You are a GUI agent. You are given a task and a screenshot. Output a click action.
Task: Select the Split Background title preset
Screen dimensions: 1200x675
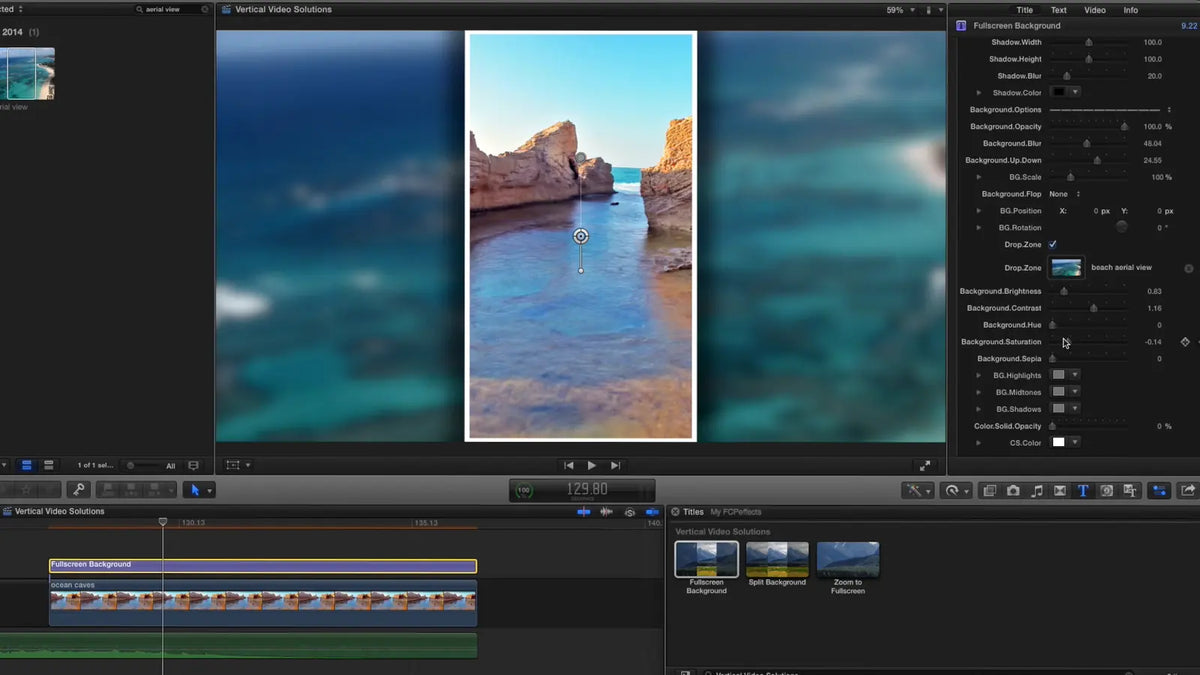point(777,560)
